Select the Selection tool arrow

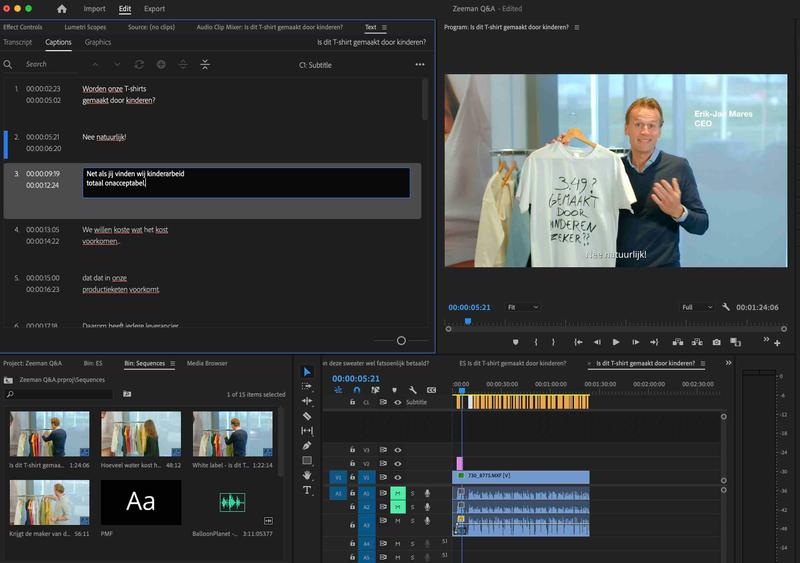pos(307,372)
